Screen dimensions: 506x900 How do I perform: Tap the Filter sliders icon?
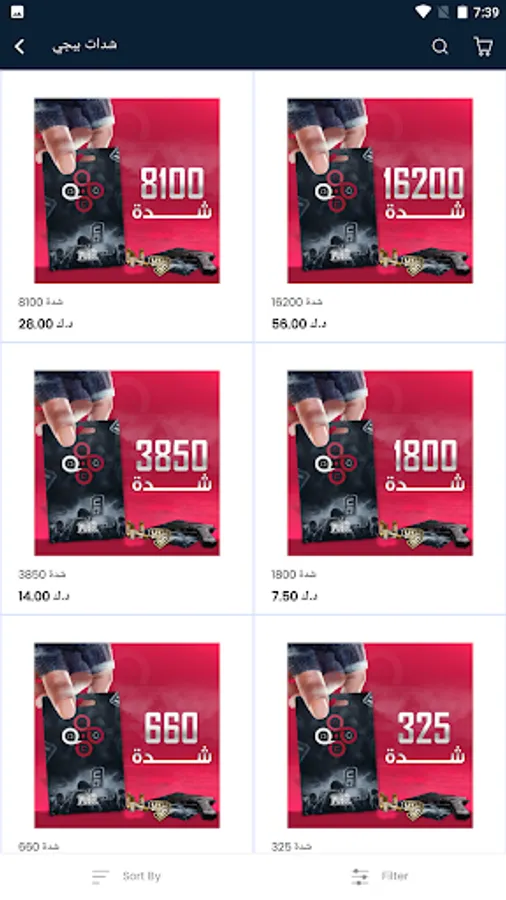(x=360, y=876)
